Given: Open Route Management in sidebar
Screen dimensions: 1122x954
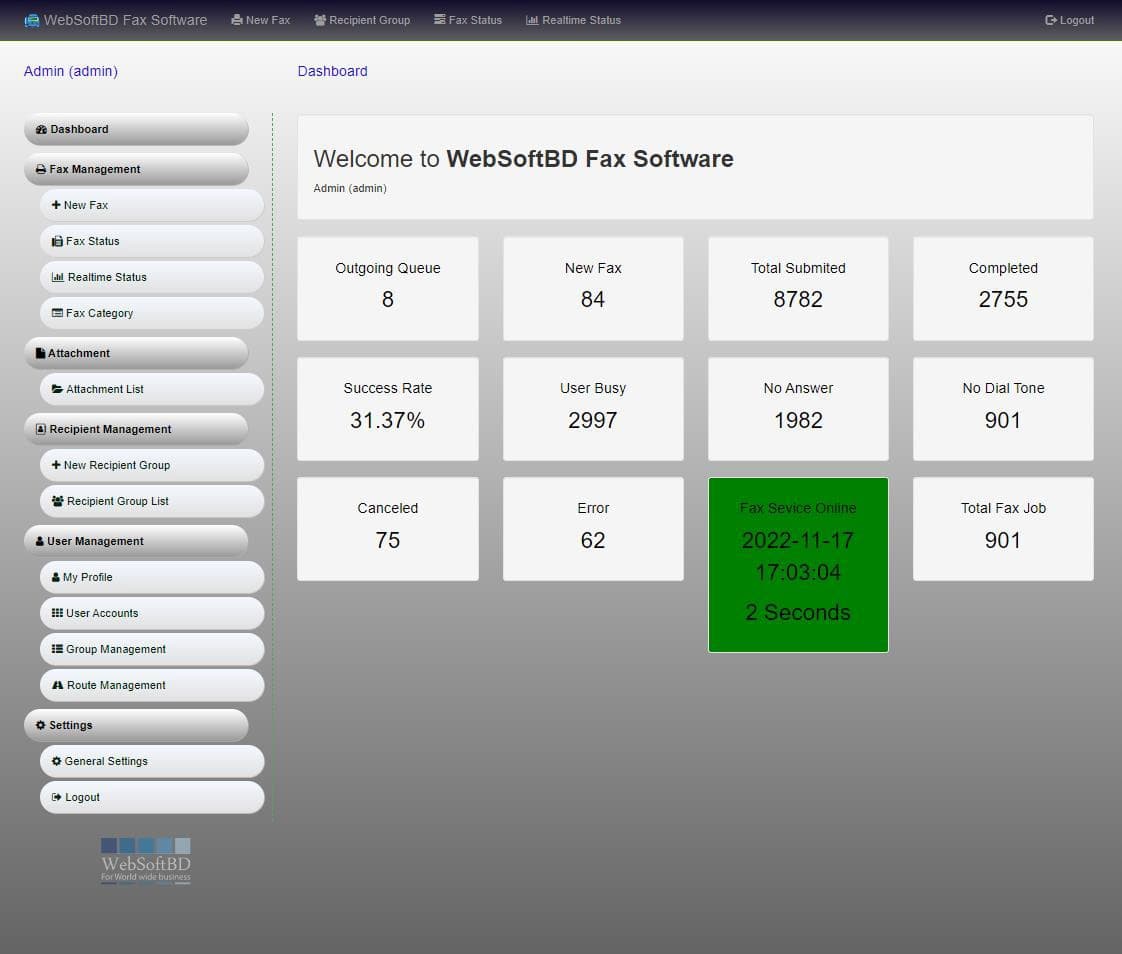Looking at the screenshot, I should coord(152,685).
